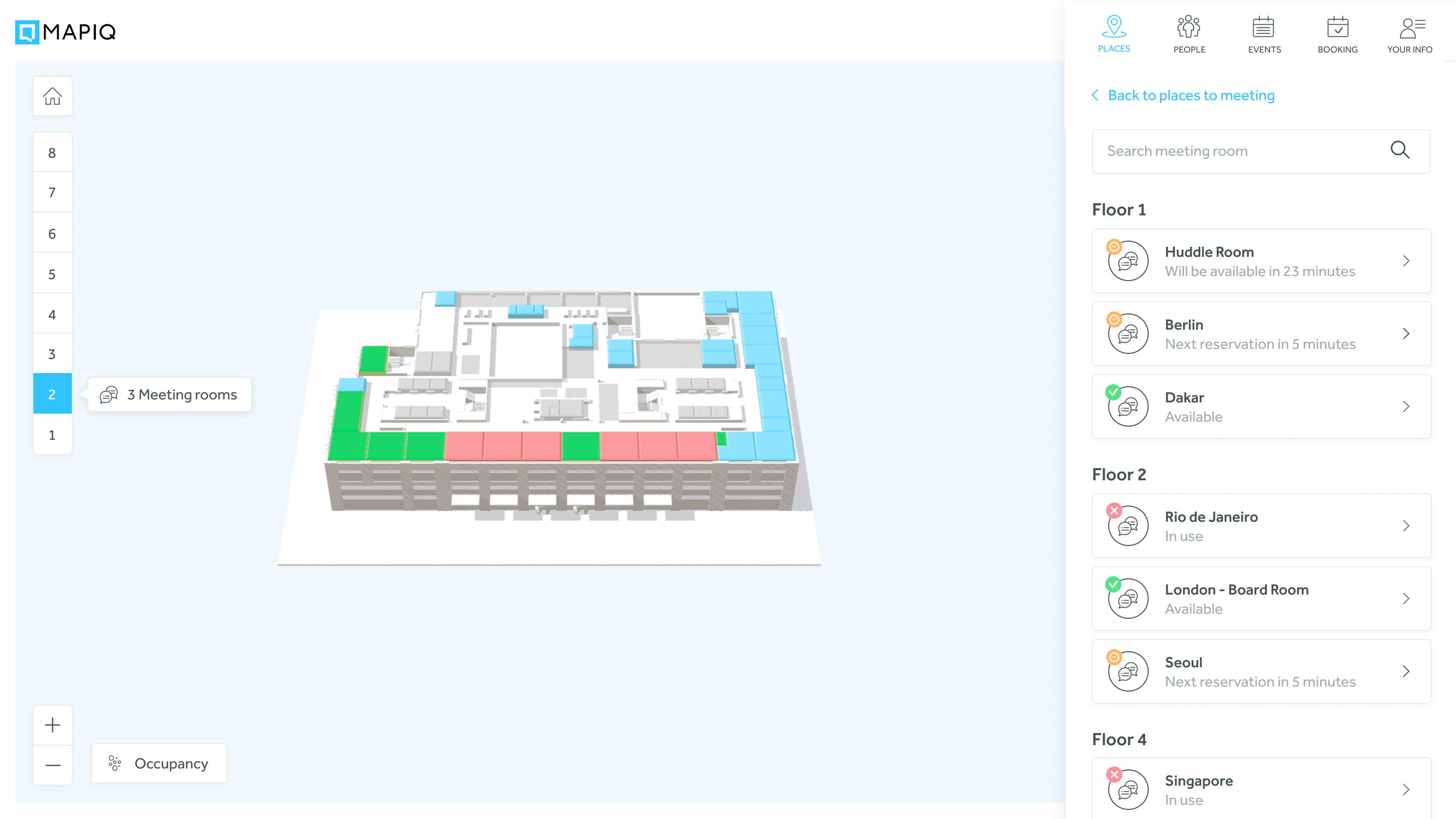
Task: Go to home view of the map
Action: pyautogui.click(x=52, y=96)
